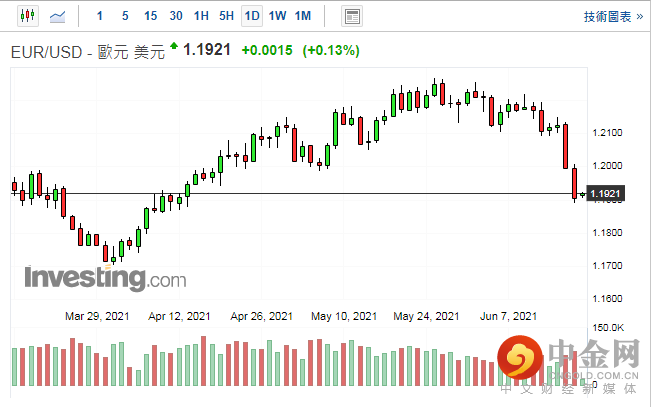Switch to the 5H timeframe

(226, 16)
